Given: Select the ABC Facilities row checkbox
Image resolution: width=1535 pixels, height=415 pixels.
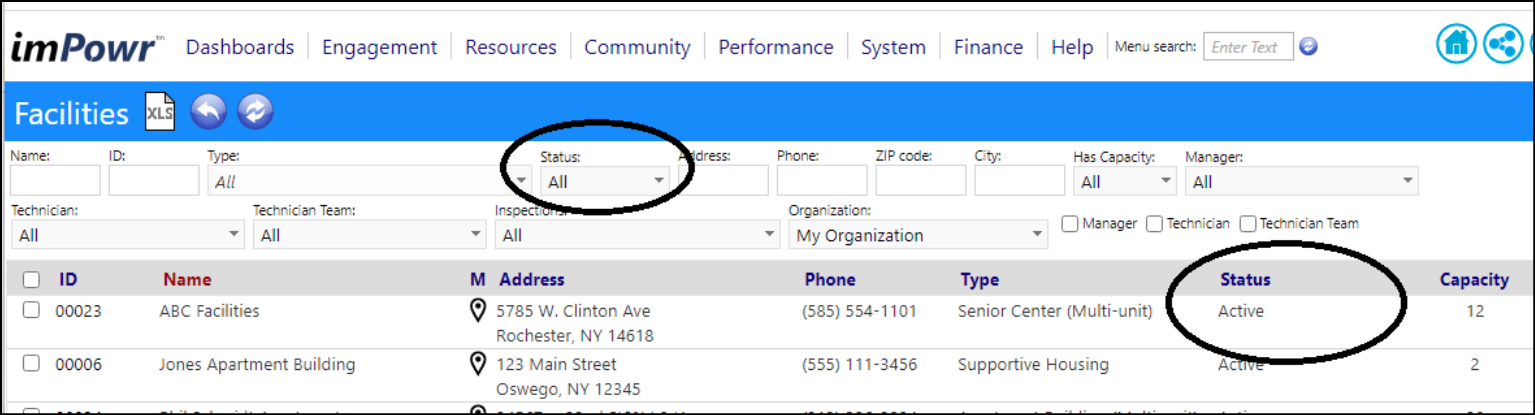Looking at the screenshot, I should point(31,310).
